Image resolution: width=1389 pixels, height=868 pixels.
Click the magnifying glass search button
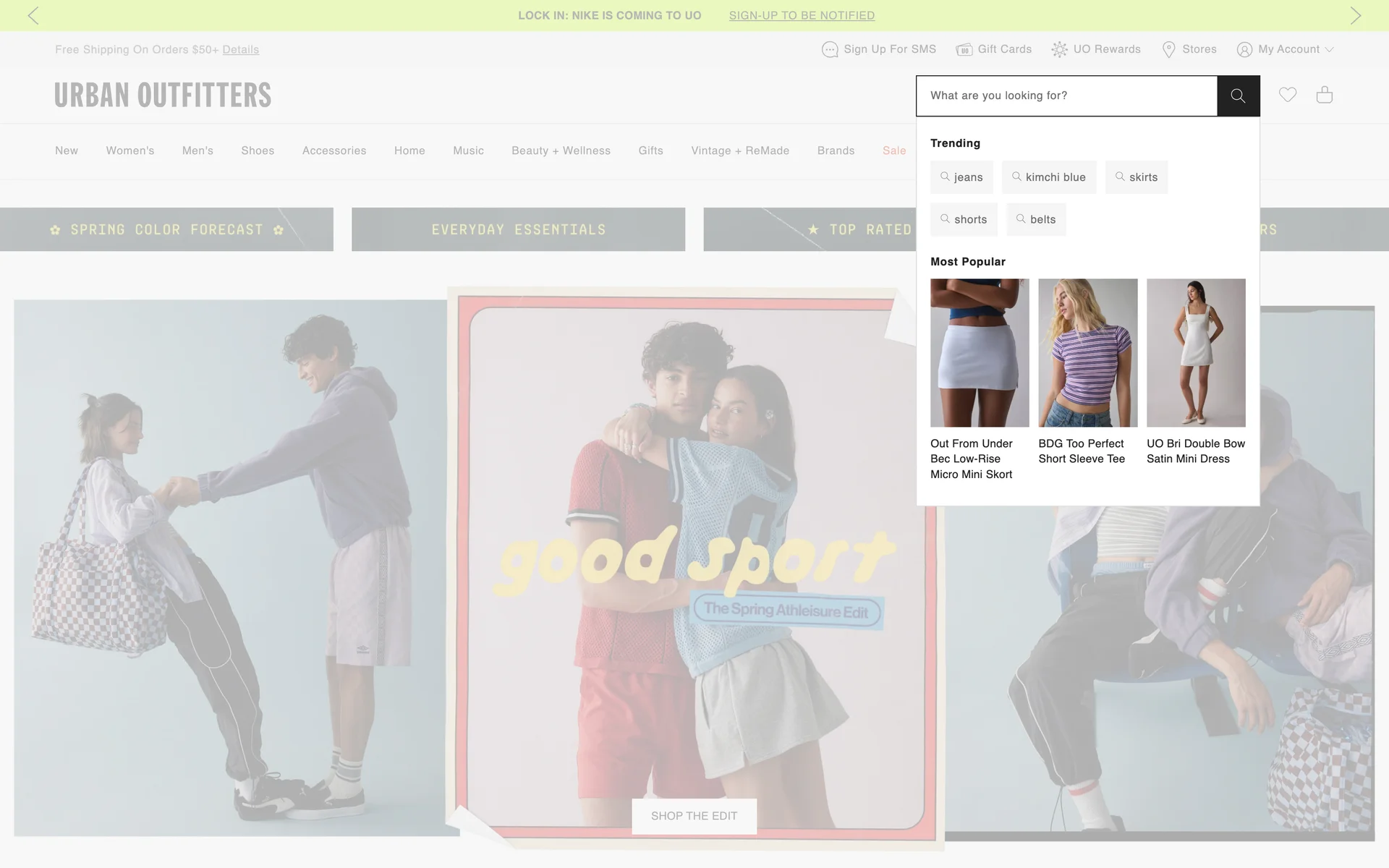tap(1238, 95)
